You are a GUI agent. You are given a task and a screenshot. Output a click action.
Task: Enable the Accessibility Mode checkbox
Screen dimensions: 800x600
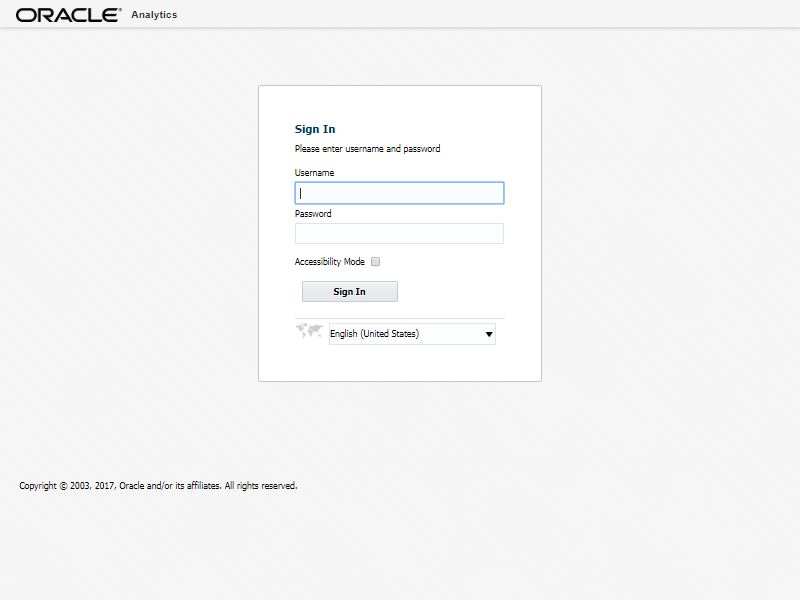tap(376, 262)
